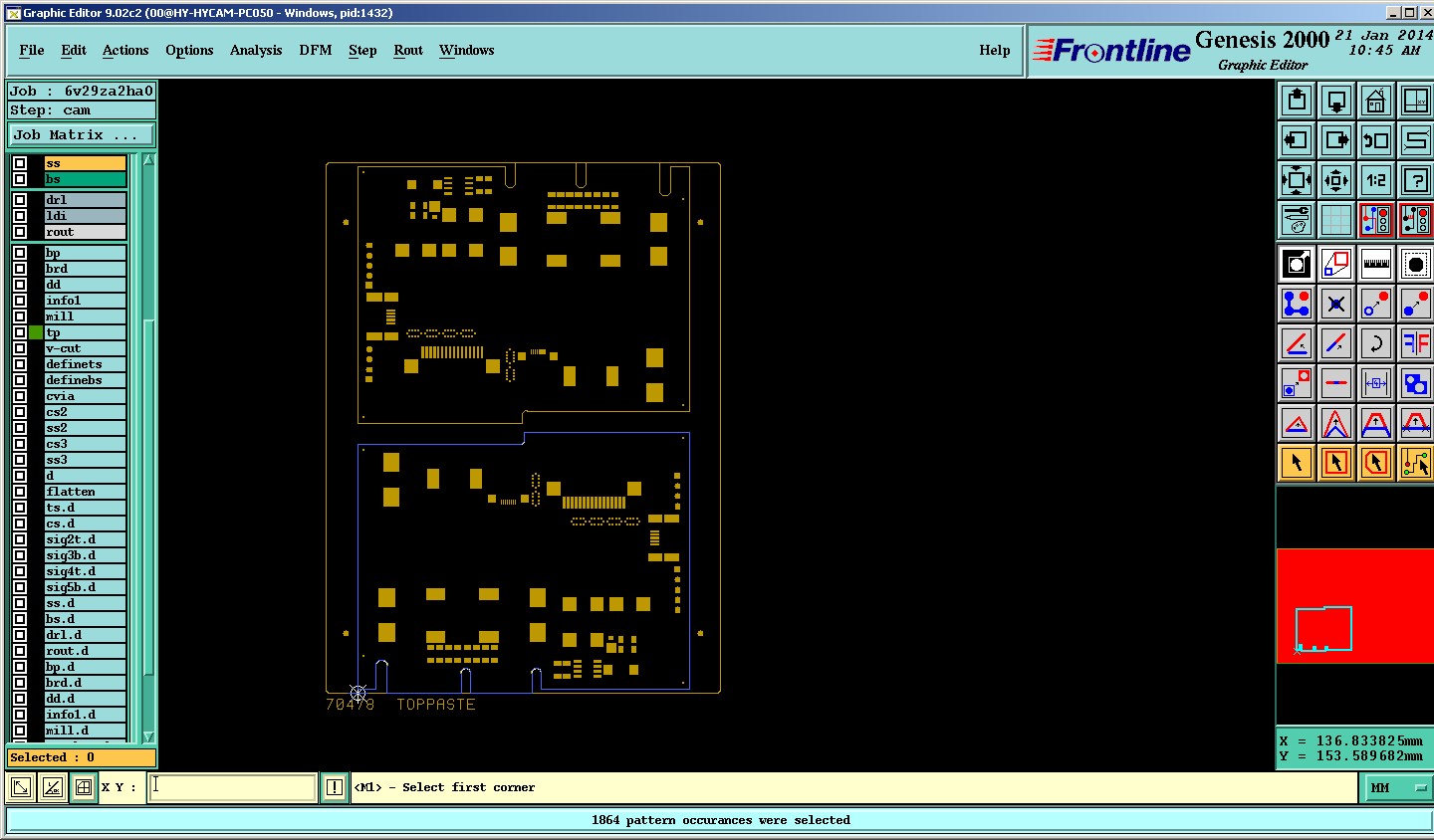Click the green tp layer color swatch
1434x840 pixels.
tap(36, 332)
